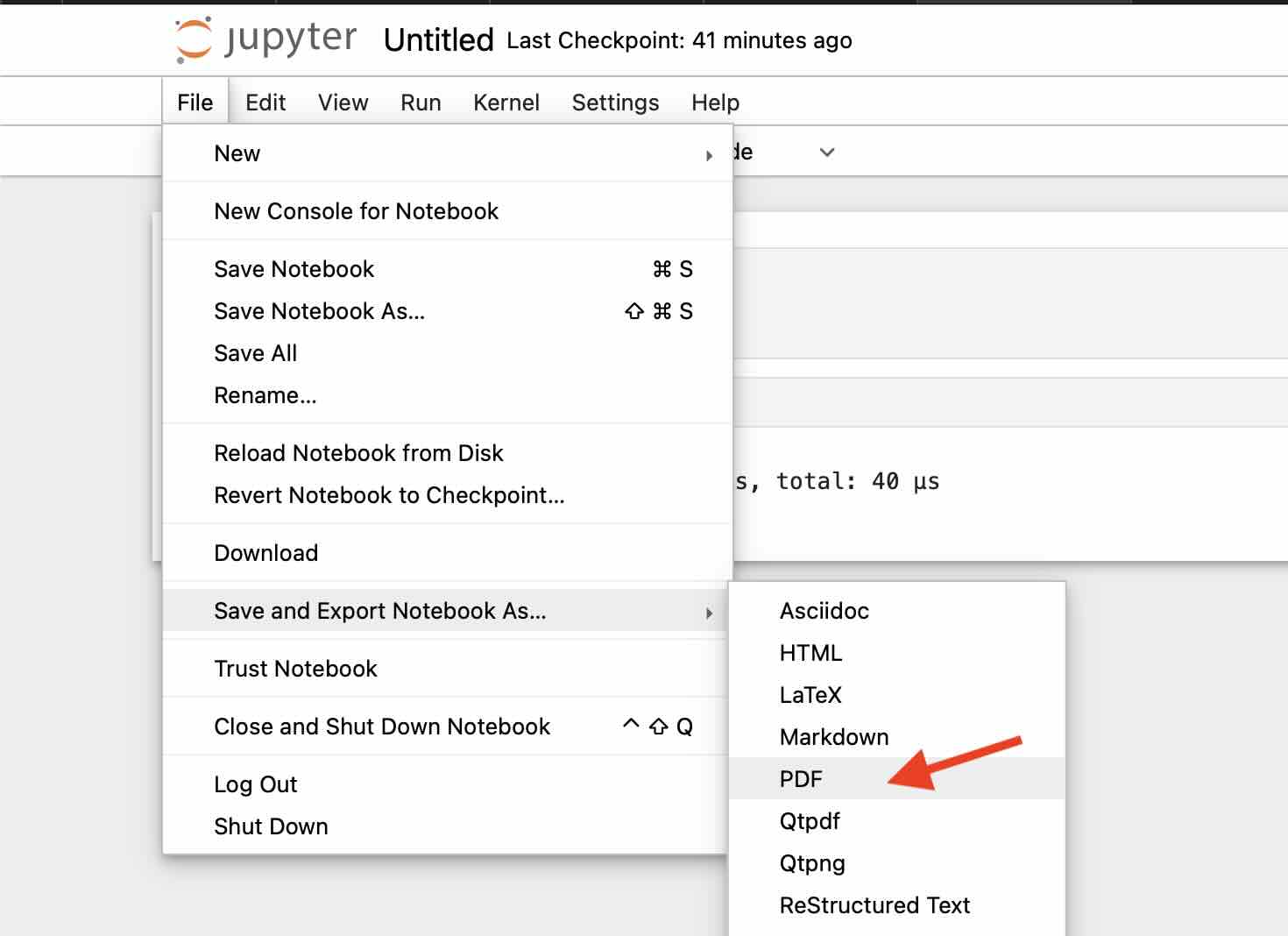The width and height of the screenshot is (1288, 936).
Task: Open the Kernel menu
Action: [506, 102]
